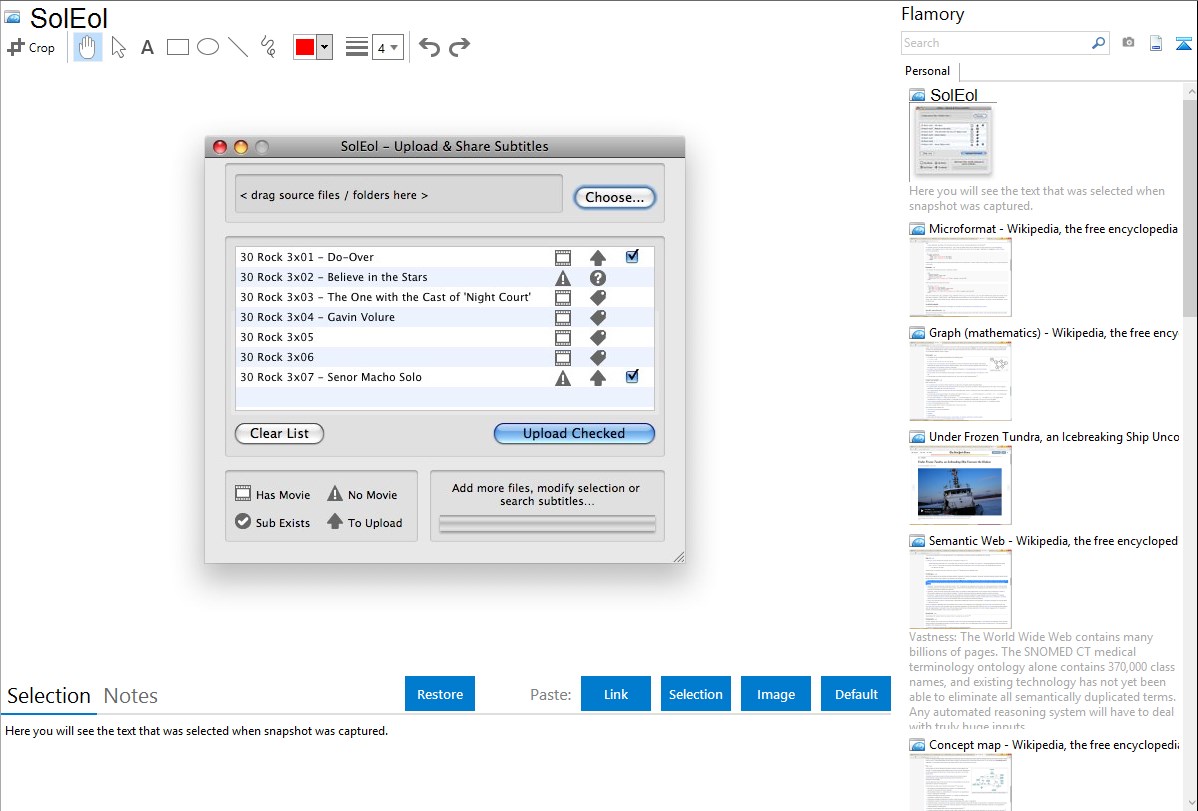Screen dimensions: 1198x811
Task: Activate the hand pan tool
Action: coord(87,47)
